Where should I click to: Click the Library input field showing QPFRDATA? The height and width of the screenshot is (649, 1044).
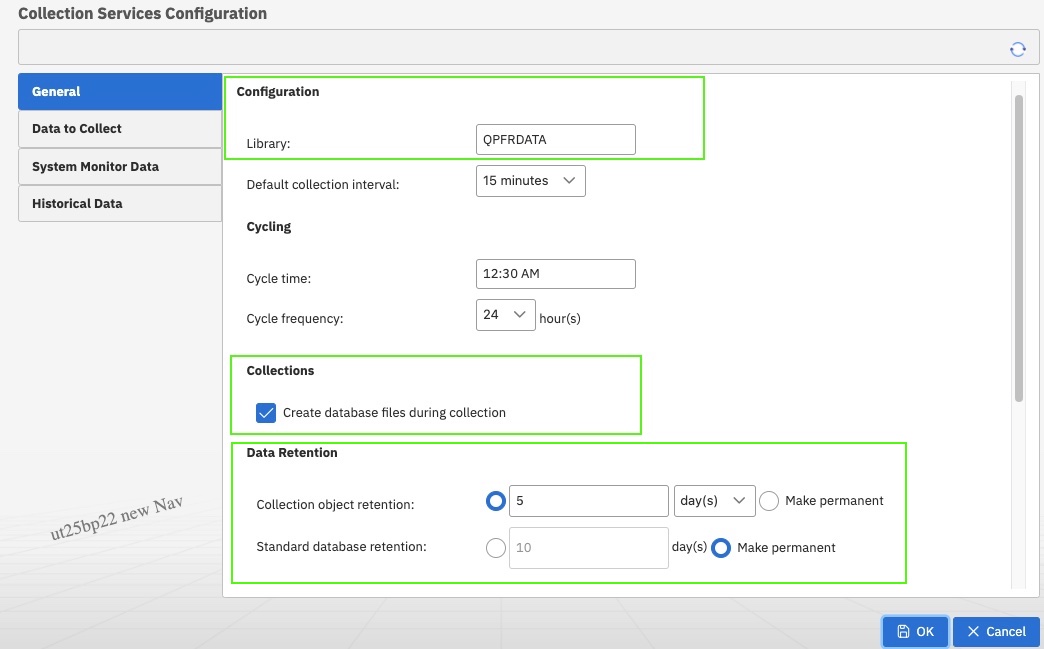click(x=555, y=140)
